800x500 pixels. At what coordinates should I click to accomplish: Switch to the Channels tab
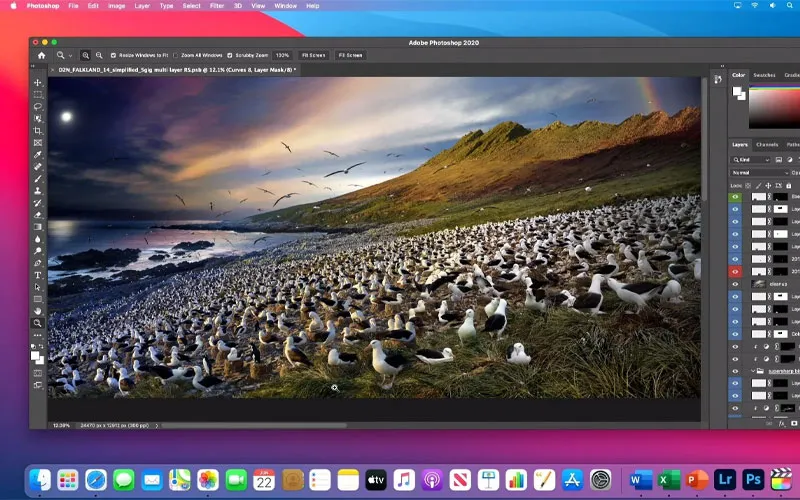[767, 144]
